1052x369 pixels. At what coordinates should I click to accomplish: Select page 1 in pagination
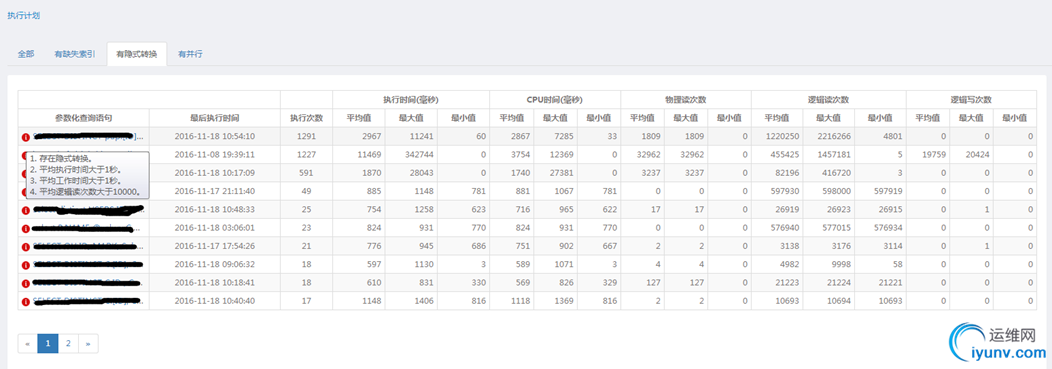(x=48, y=344)
